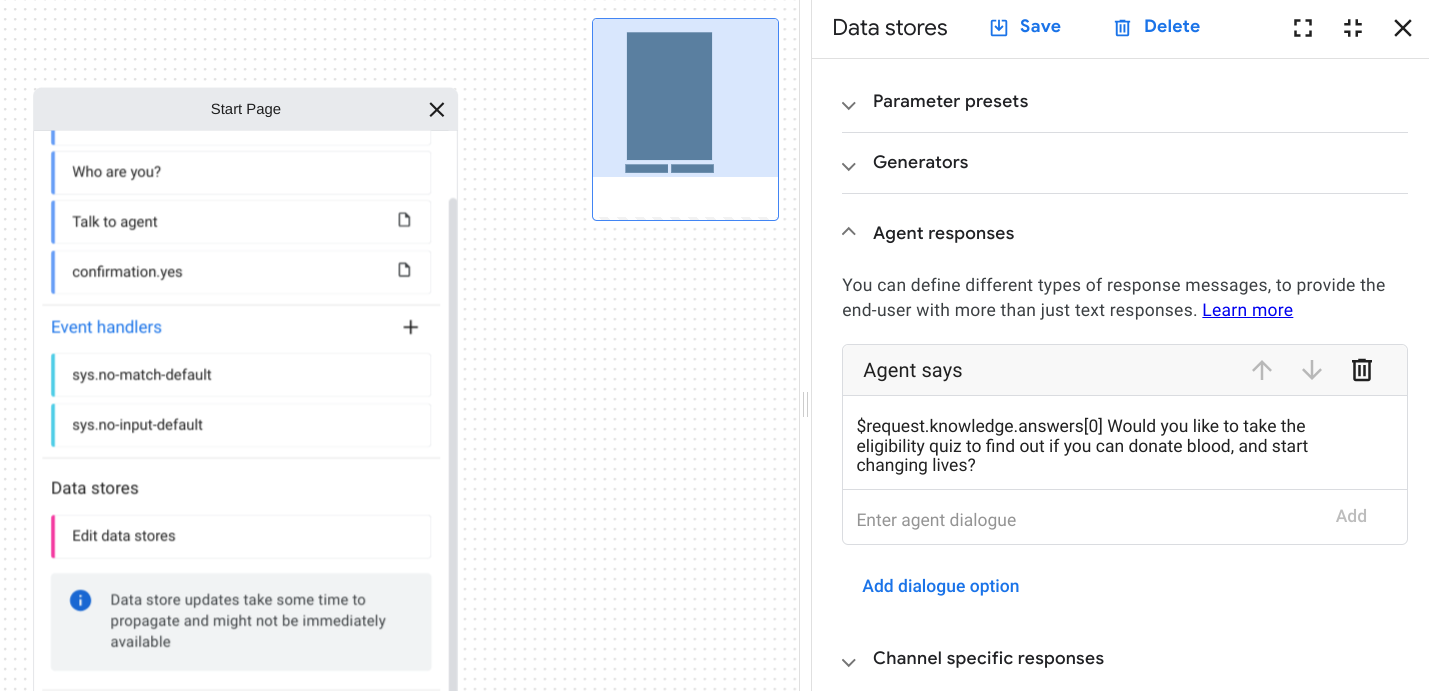Viewport: 1429px width, 691px height.
Task: Move the agent response up
Action: (1261, 370)
